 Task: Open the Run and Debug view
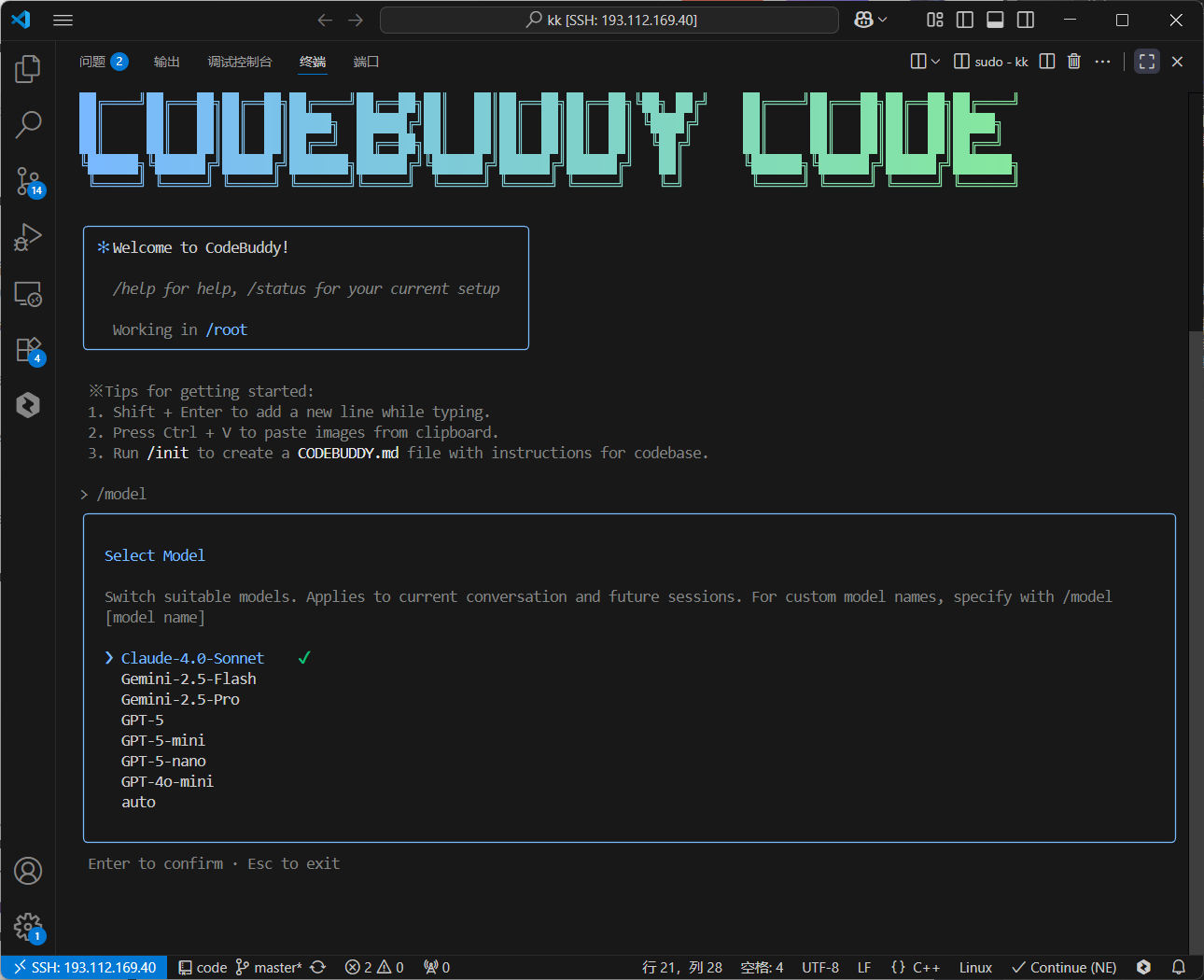(28, 237)
